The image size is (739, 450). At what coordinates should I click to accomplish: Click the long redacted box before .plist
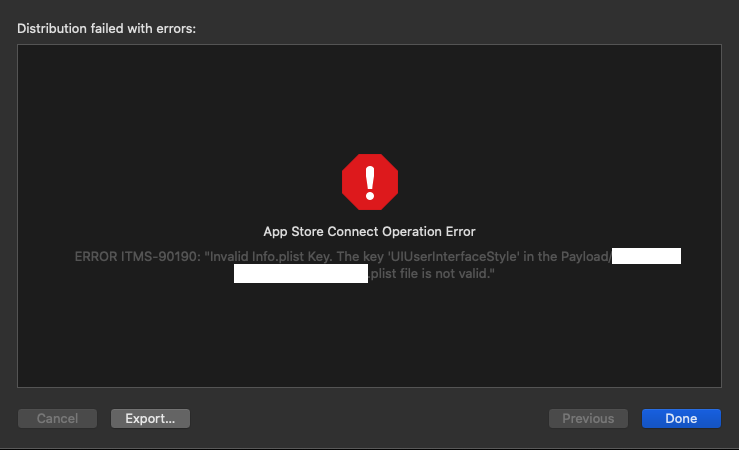[x=300, y=274]
